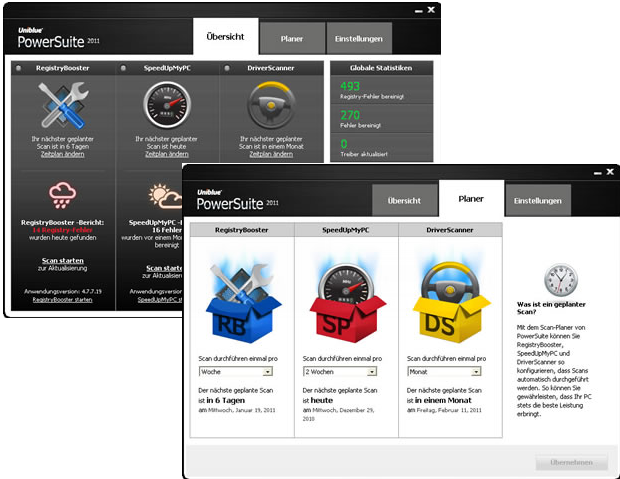This screenshot has height=479, width=620.
Task: Click 'Scan starten' link for RegistryBooster
Action: click(x=63, y=260)
